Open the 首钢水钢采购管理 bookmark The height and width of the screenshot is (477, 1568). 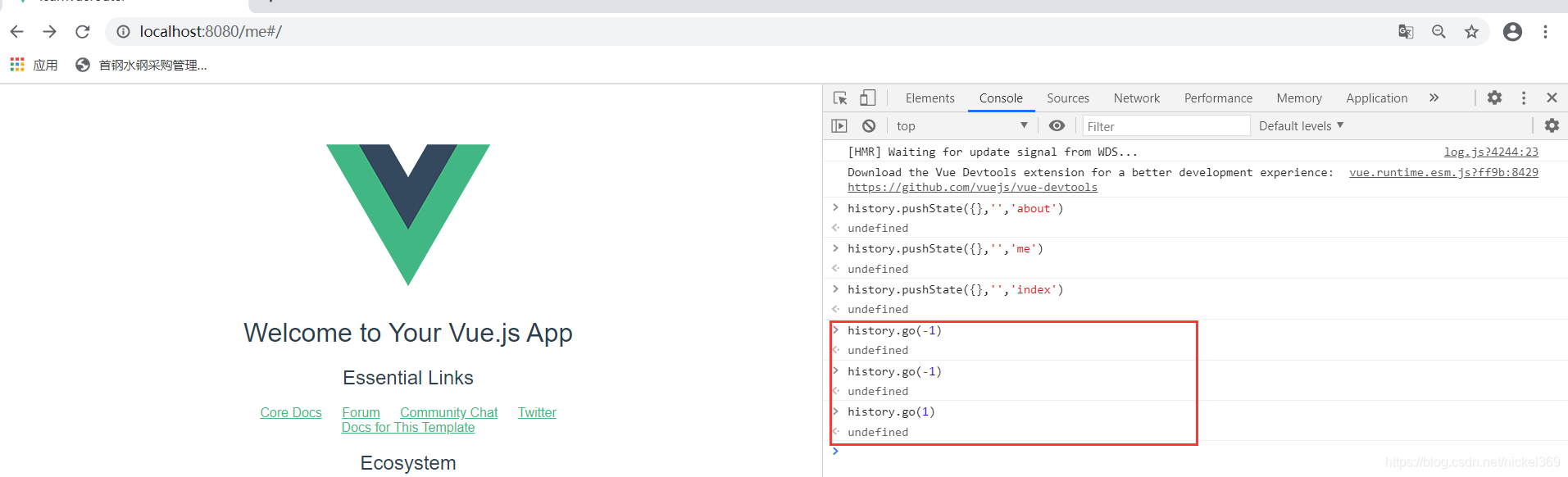pos(141,65)
